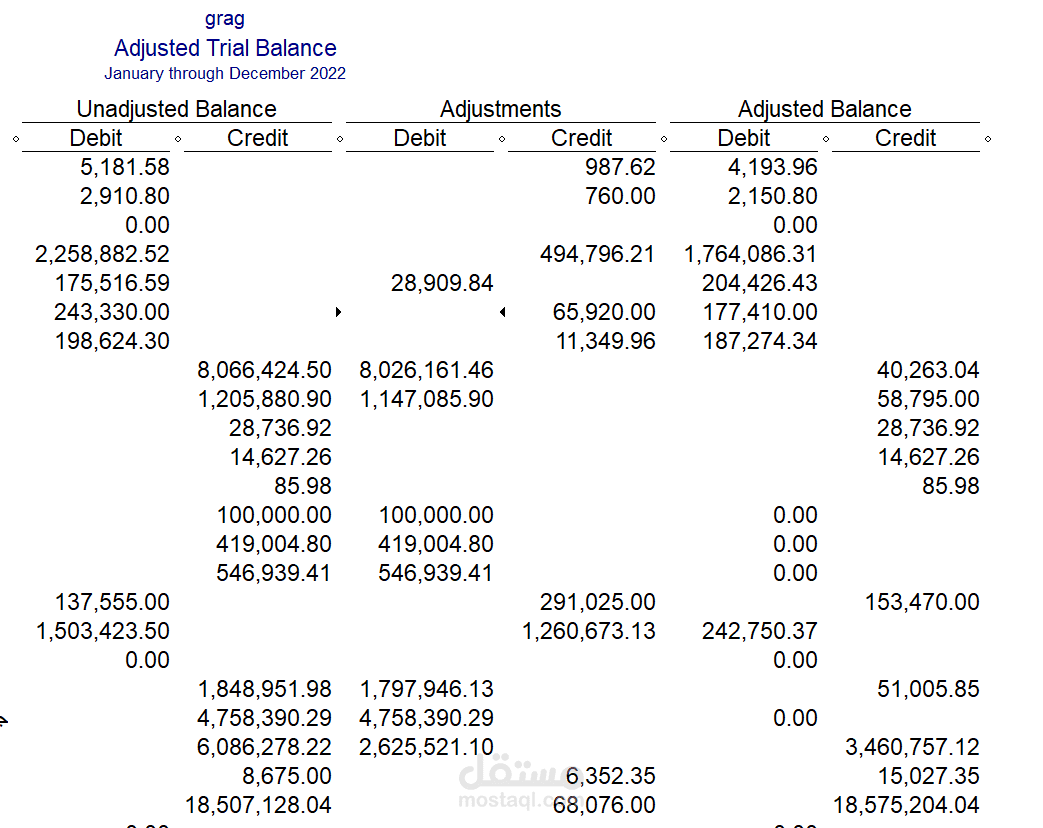1043x828 pixels.
Task: Select the Unadjusted Balance column group header
Action: tap(176, 108)
